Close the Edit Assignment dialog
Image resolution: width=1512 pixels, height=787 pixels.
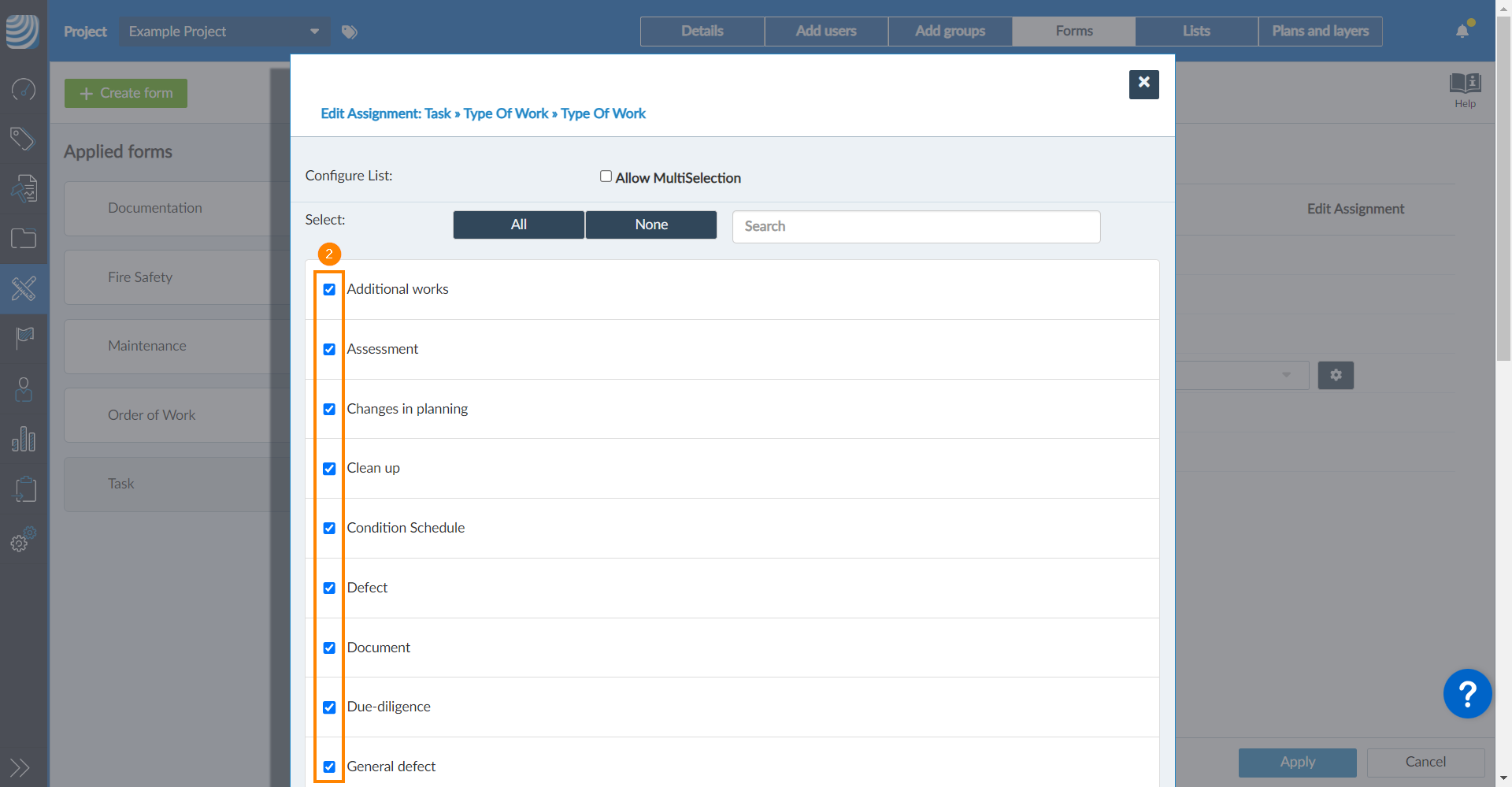point(1143,84)
